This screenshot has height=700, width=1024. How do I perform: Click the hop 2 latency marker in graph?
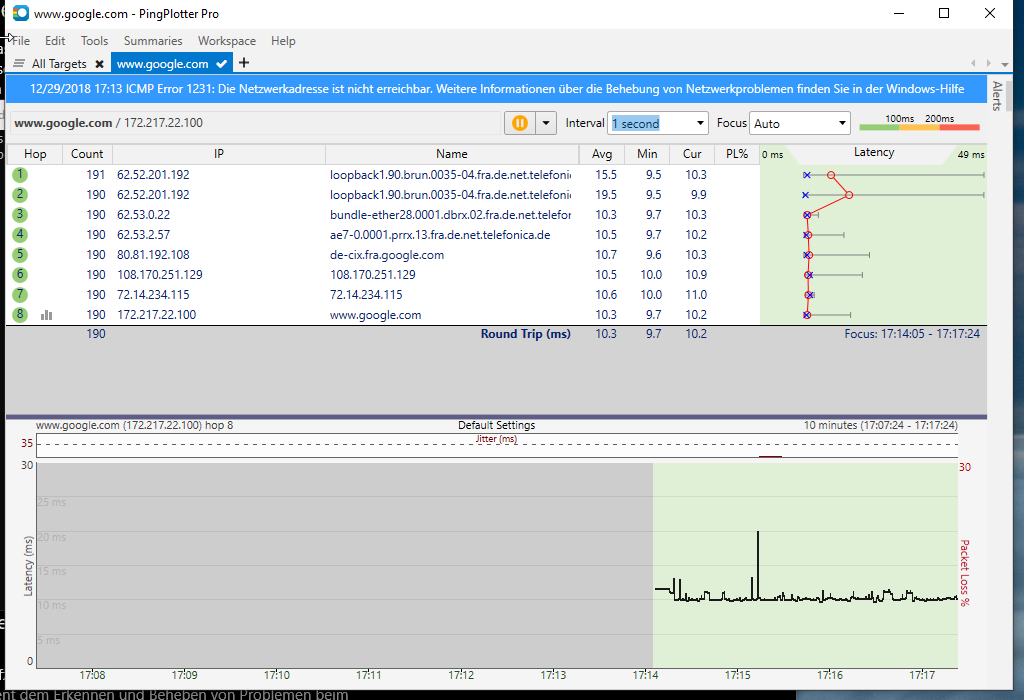coord(848,195)
